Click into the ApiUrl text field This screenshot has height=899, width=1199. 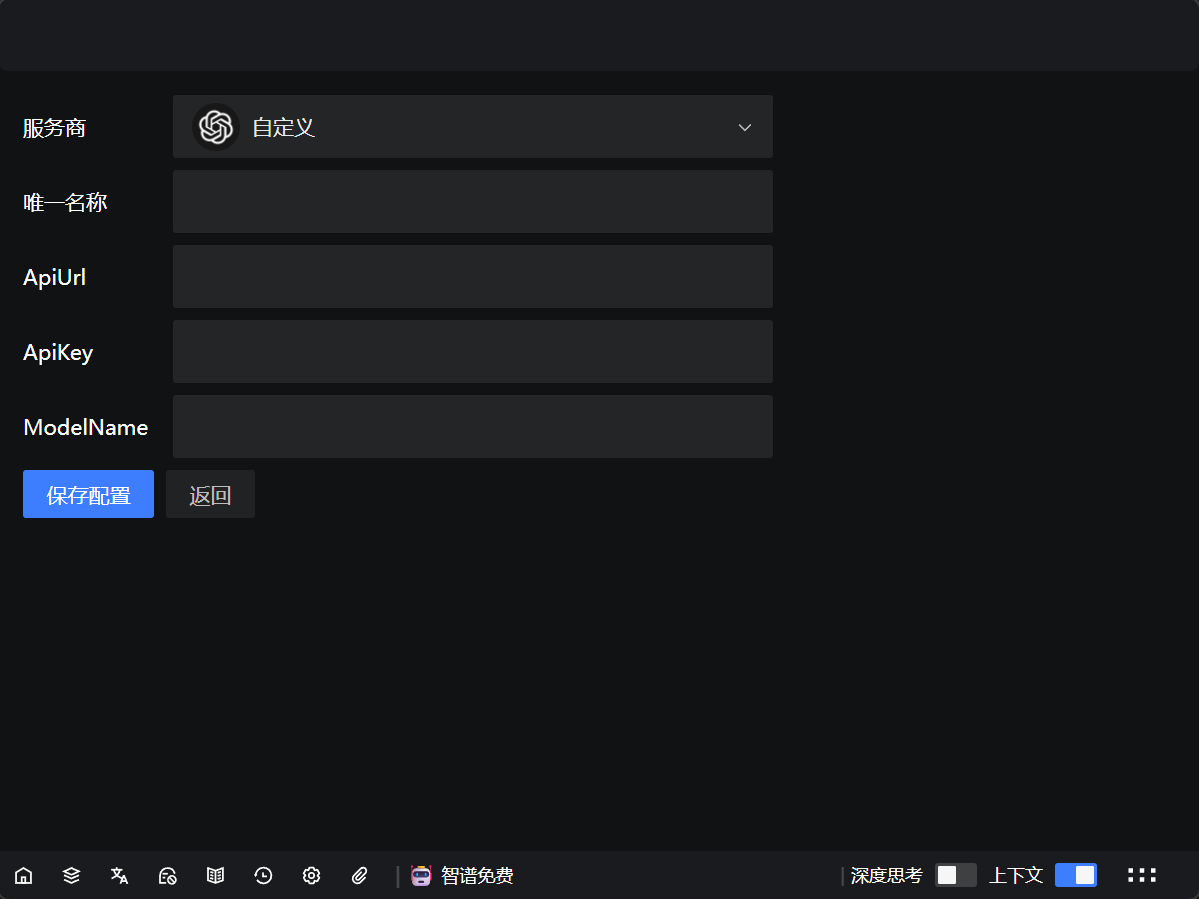[x=472, y=277]
